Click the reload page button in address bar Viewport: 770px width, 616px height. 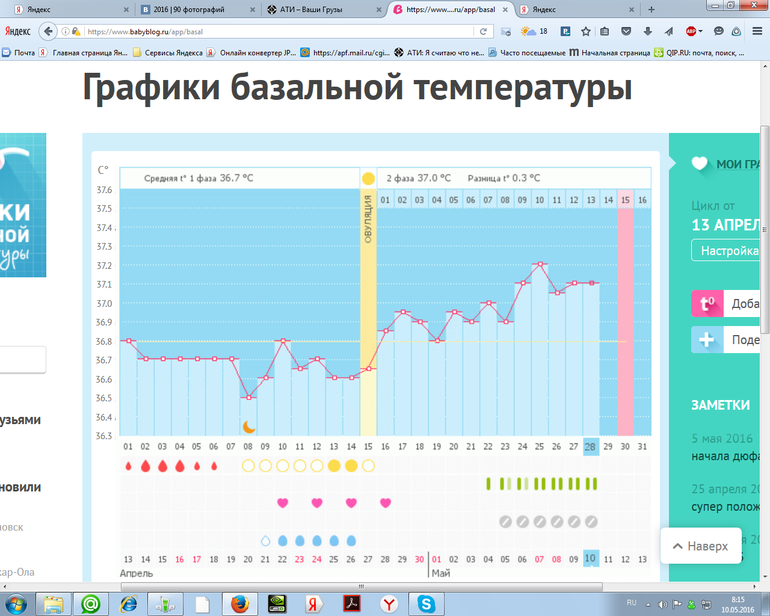[483, 31]
